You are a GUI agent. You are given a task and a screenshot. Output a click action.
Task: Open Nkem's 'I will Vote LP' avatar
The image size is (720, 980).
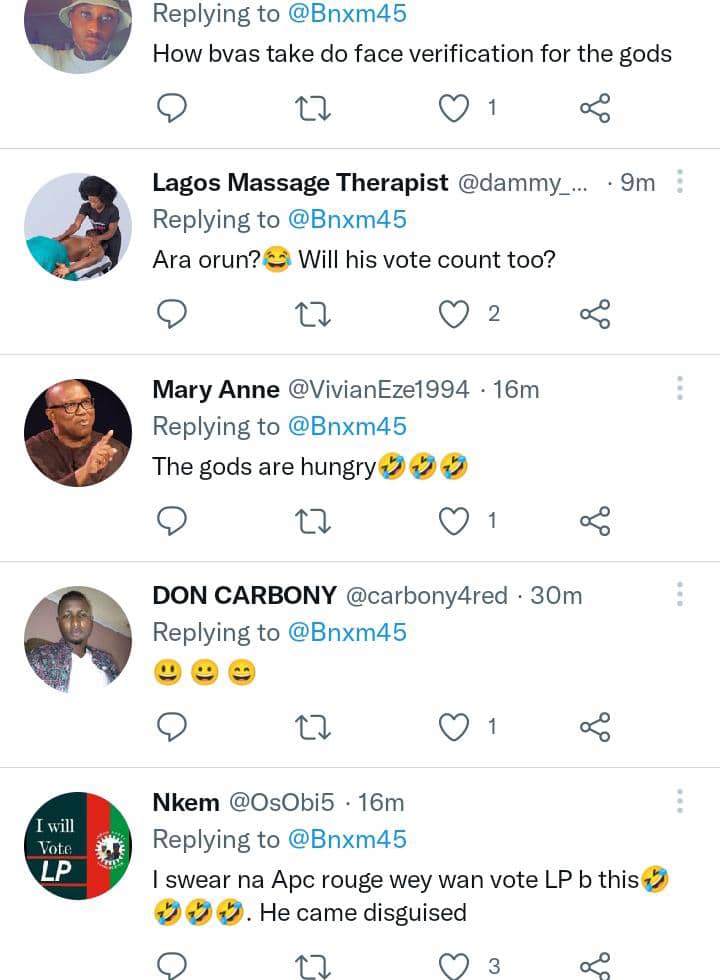coord(78,846)
